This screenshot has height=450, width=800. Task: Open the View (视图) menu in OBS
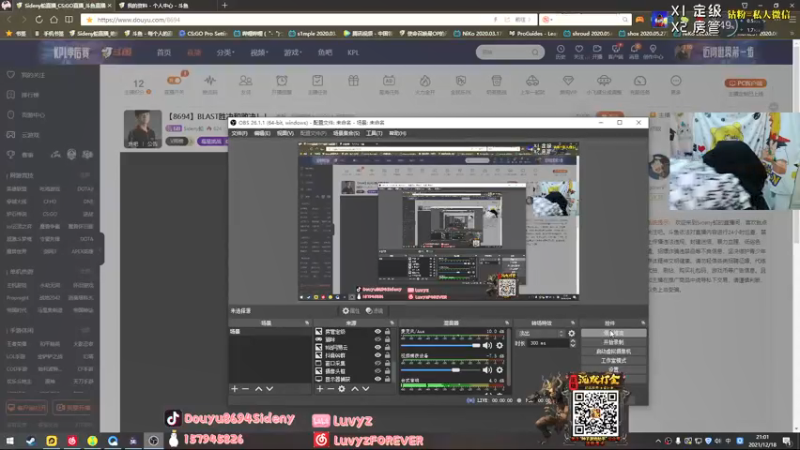285,133
